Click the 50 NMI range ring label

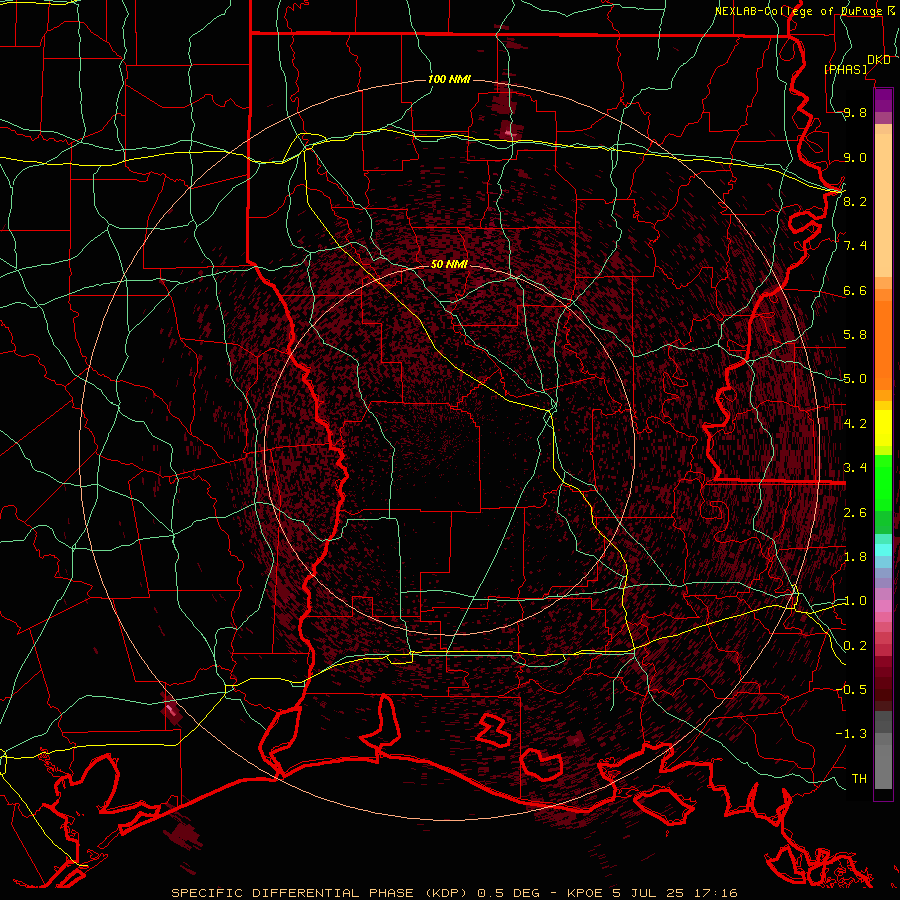449,264
